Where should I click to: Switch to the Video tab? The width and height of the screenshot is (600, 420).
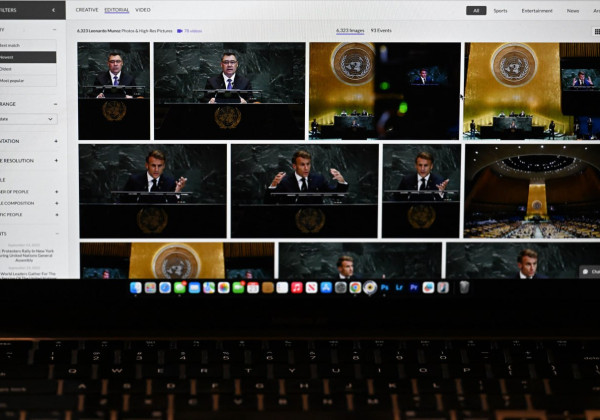tap(143, 10)
